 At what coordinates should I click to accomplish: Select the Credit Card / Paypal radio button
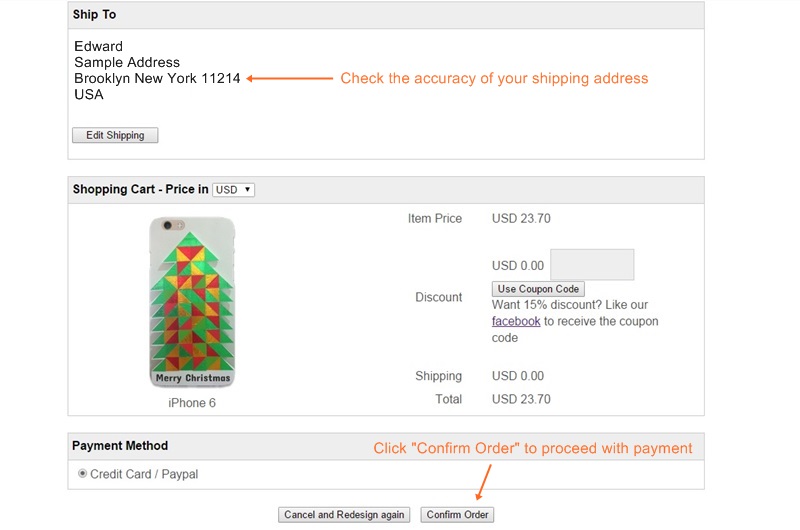(x=83, y=473)
